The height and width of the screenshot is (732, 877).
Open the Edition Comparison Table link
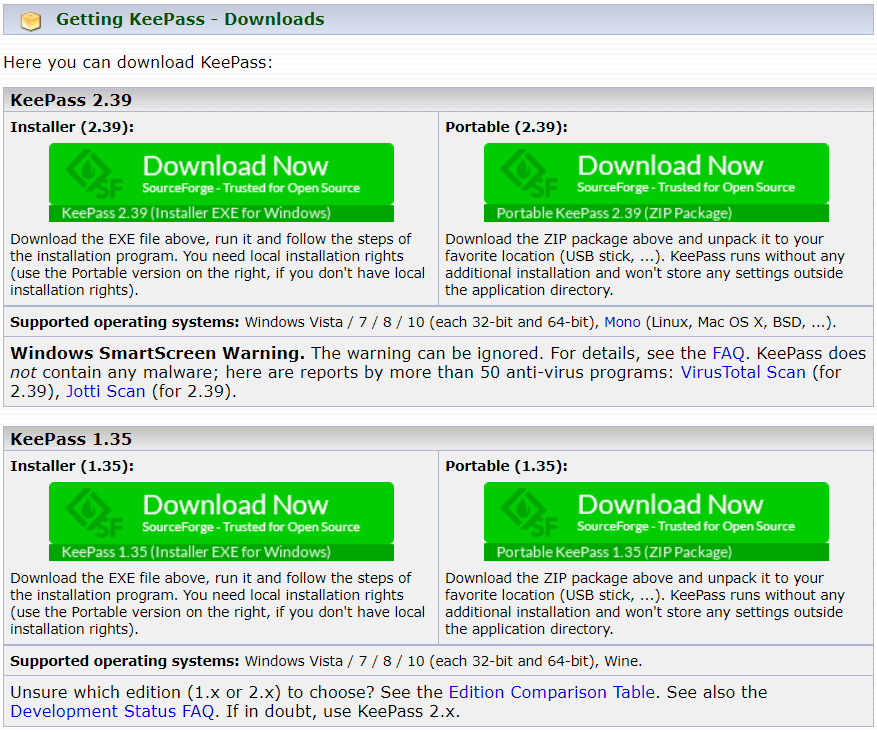pos(551,692)
